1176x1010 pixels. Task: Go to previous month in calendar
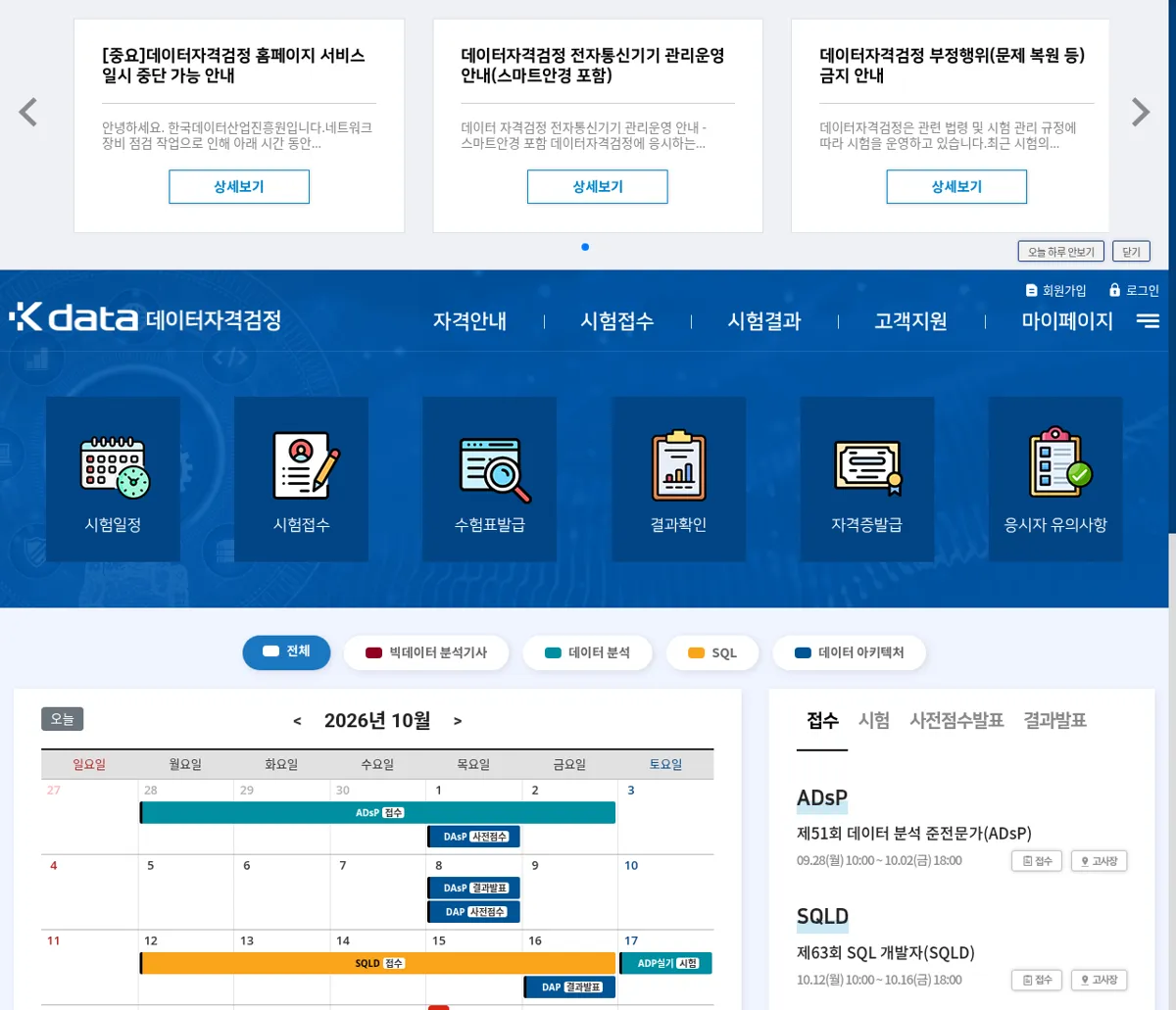click(297, 722)
